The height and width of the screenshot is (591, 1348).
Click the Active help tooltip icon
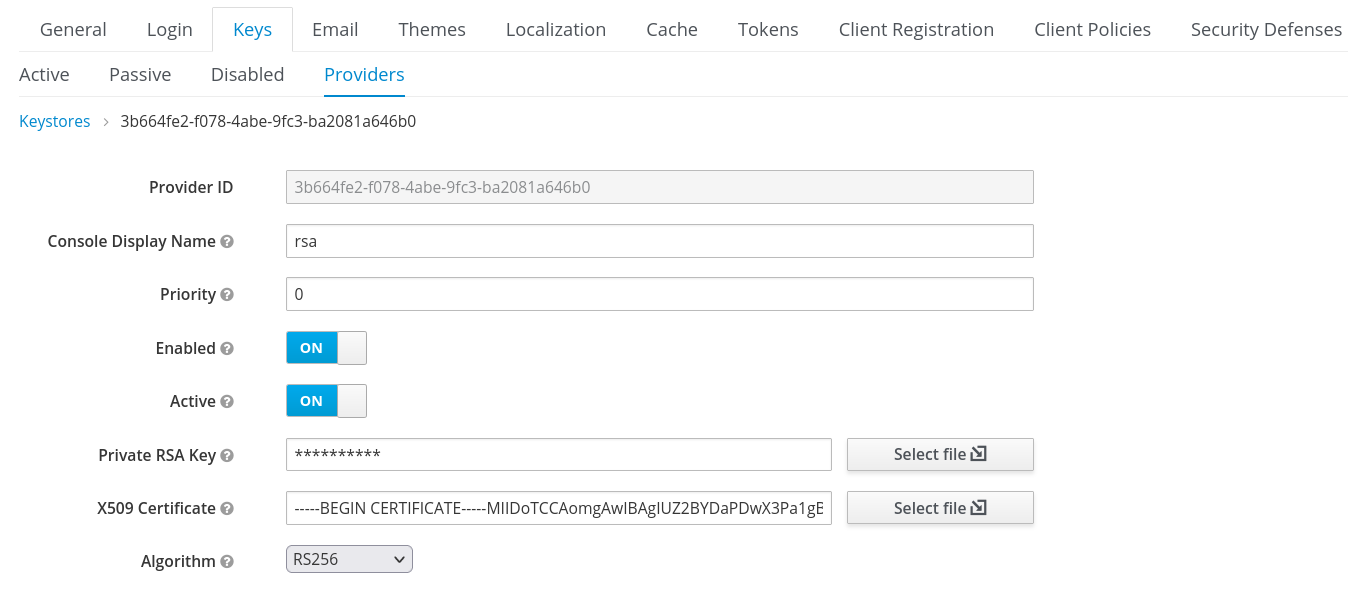[226, 402]
